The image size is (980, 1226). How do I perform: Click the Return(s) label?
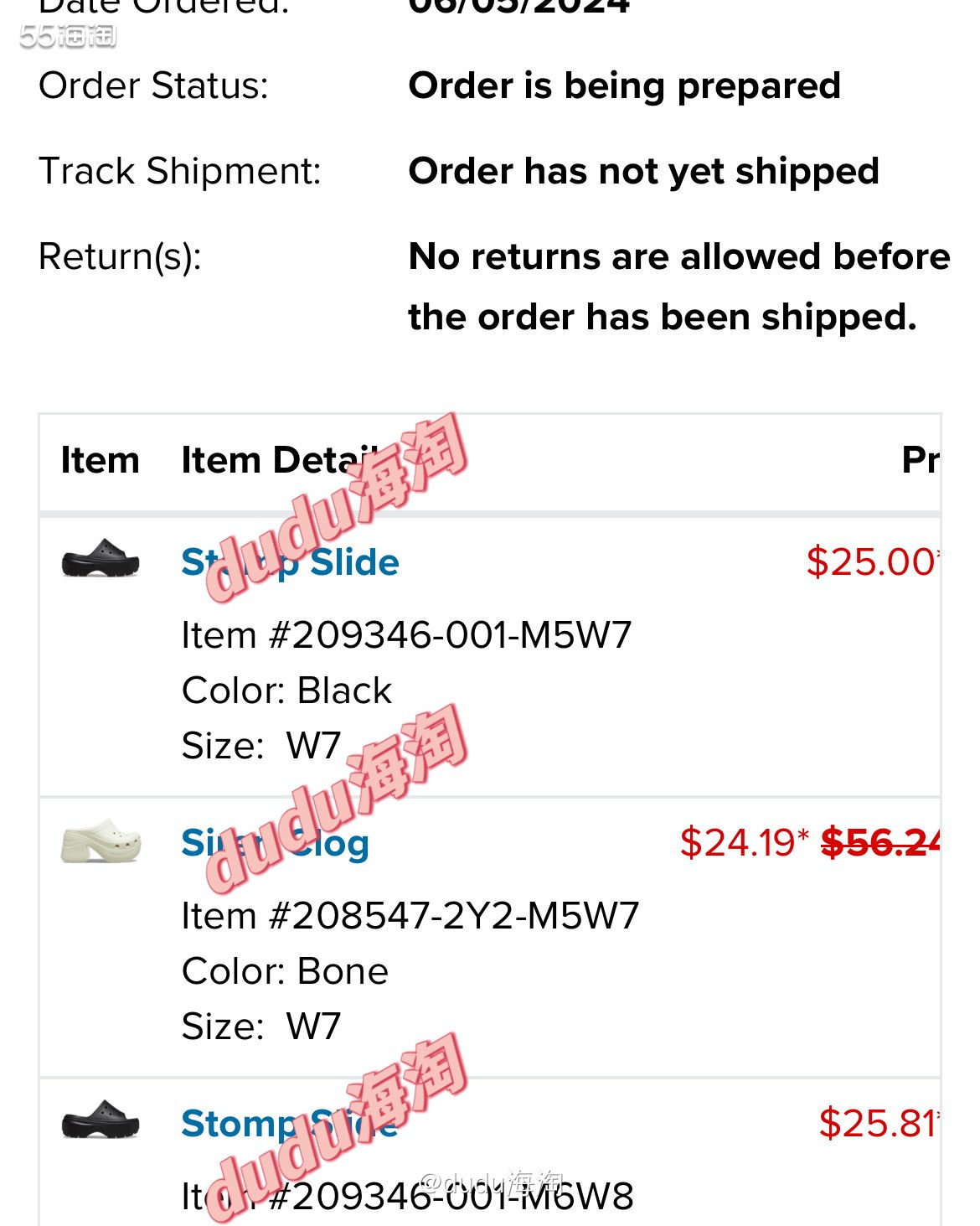(120, 256)
